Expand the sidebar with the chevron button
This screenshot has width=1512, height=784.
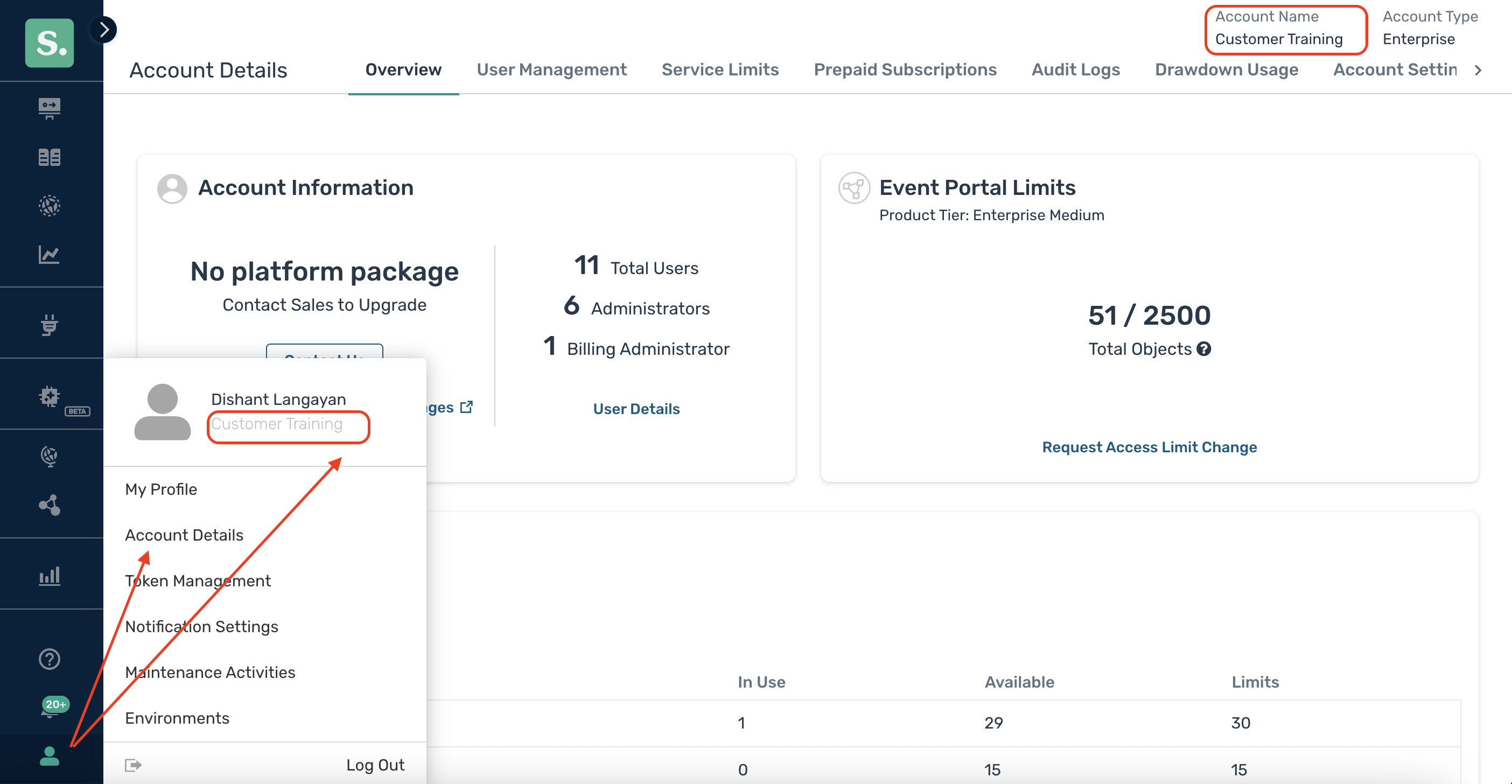tap(104, 29)
